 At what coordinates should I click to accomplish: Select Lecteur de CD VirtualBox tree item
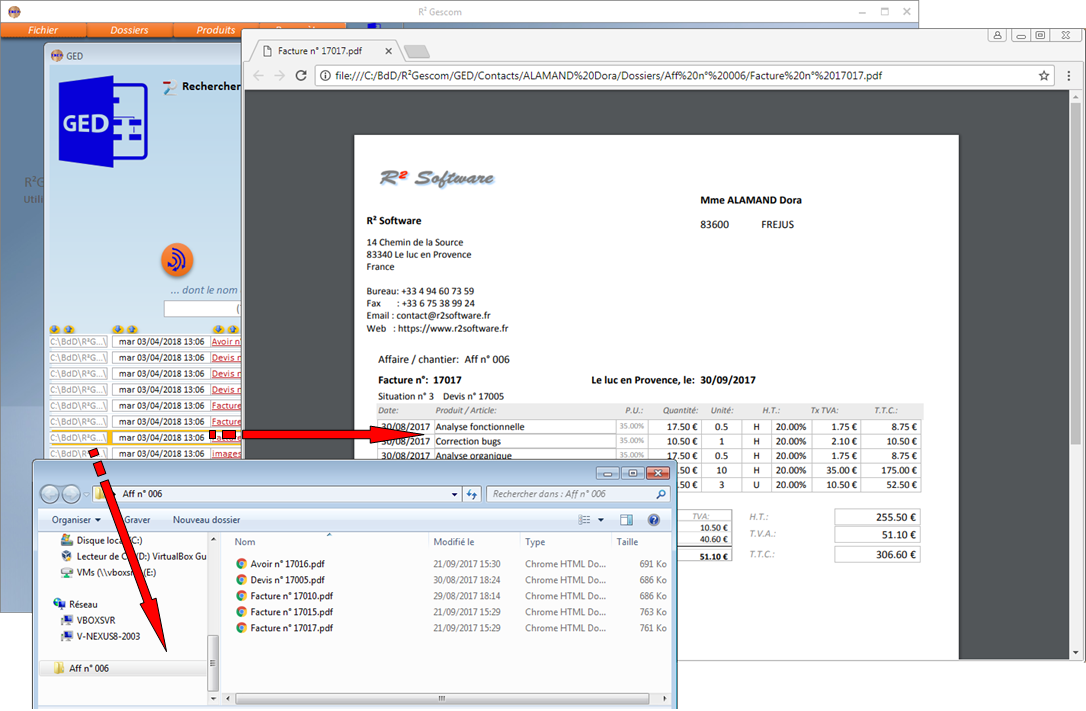[134, 556]
